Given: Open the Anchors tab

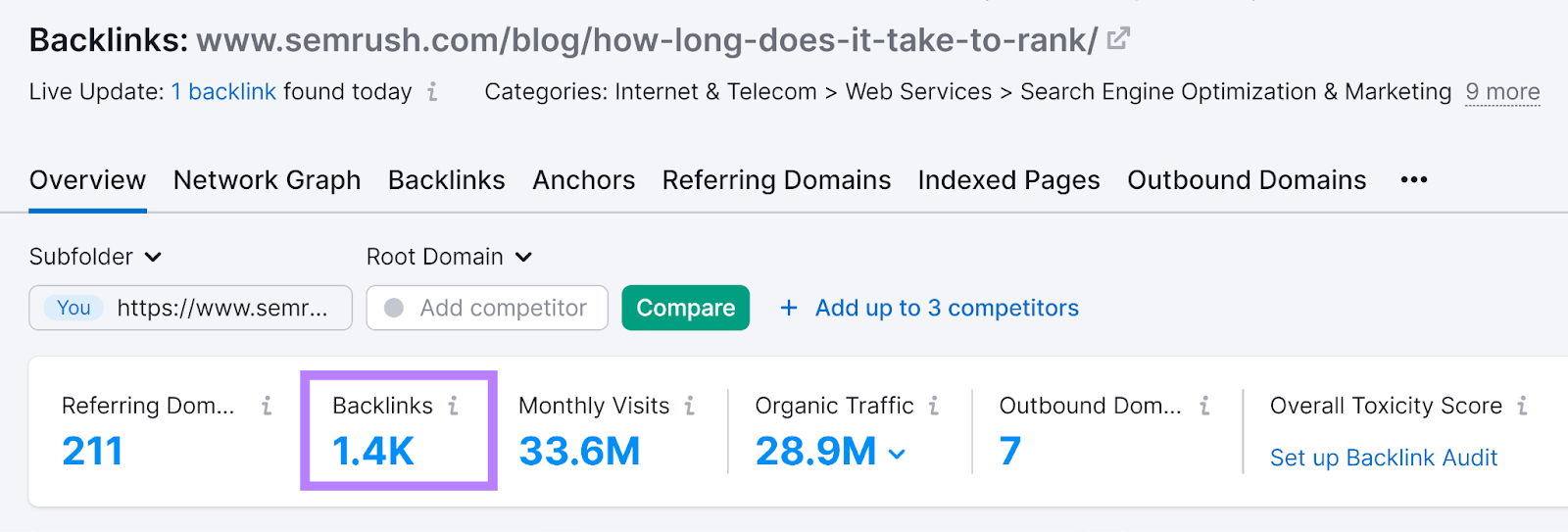Looking at the screenshot, I should pyautogui.click(x=583, y=180).
